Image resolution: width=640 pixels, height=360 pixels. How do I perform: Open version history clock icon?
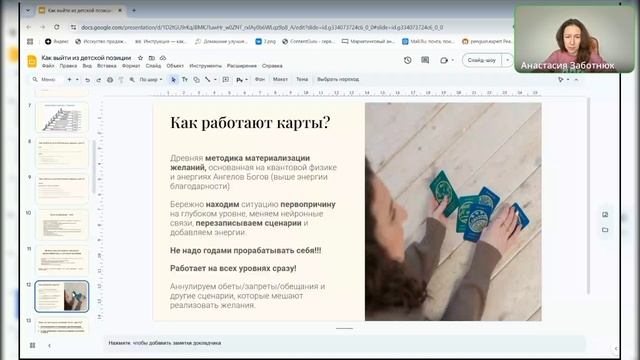(x=407, y=60)
